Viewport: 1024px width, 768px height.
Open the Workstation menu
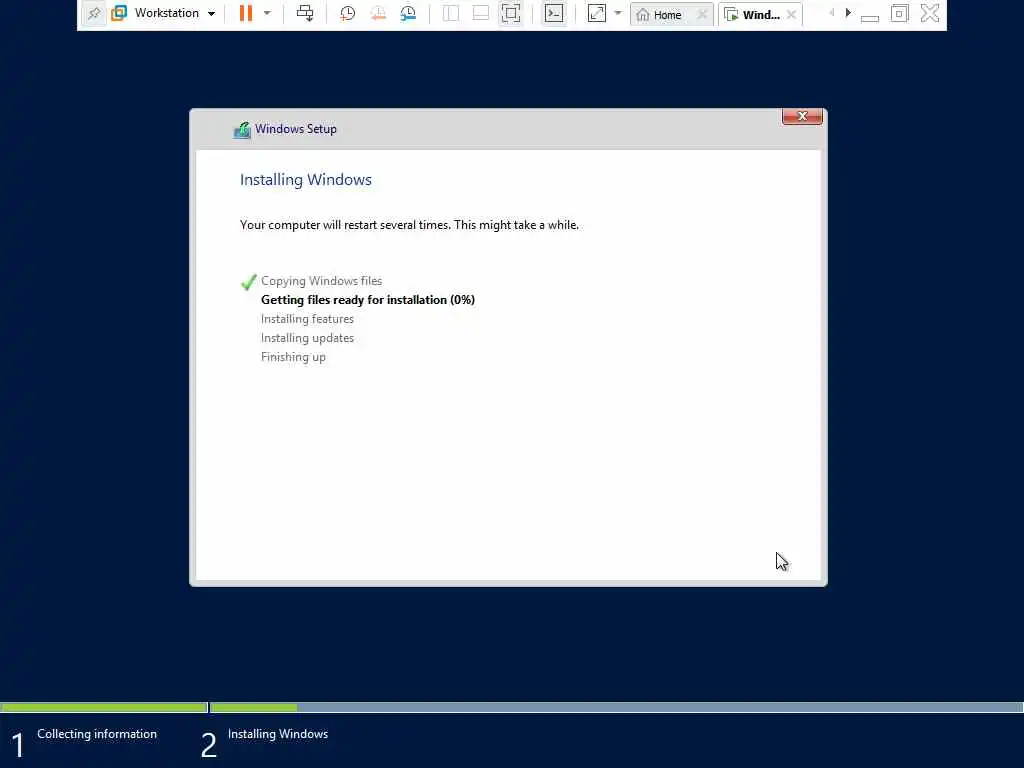pos(166,13)
